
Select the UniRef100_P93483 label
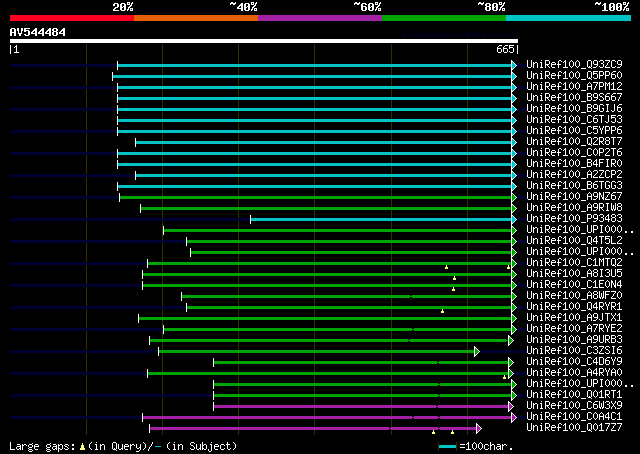click(574, 219)
